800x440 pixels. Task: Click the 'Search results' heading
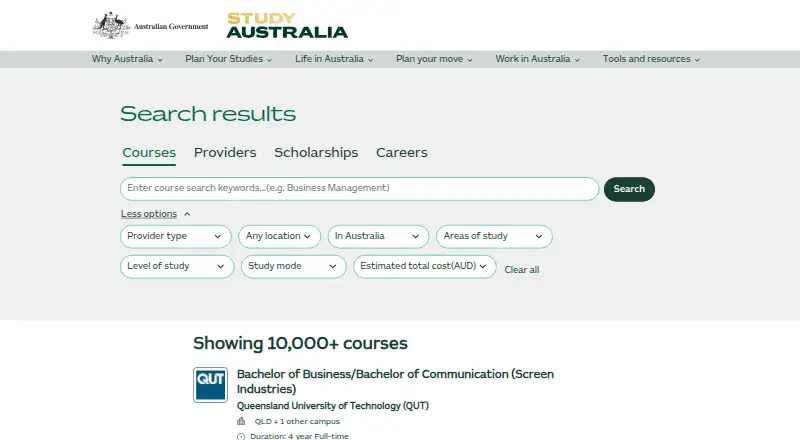pos(208,113)
